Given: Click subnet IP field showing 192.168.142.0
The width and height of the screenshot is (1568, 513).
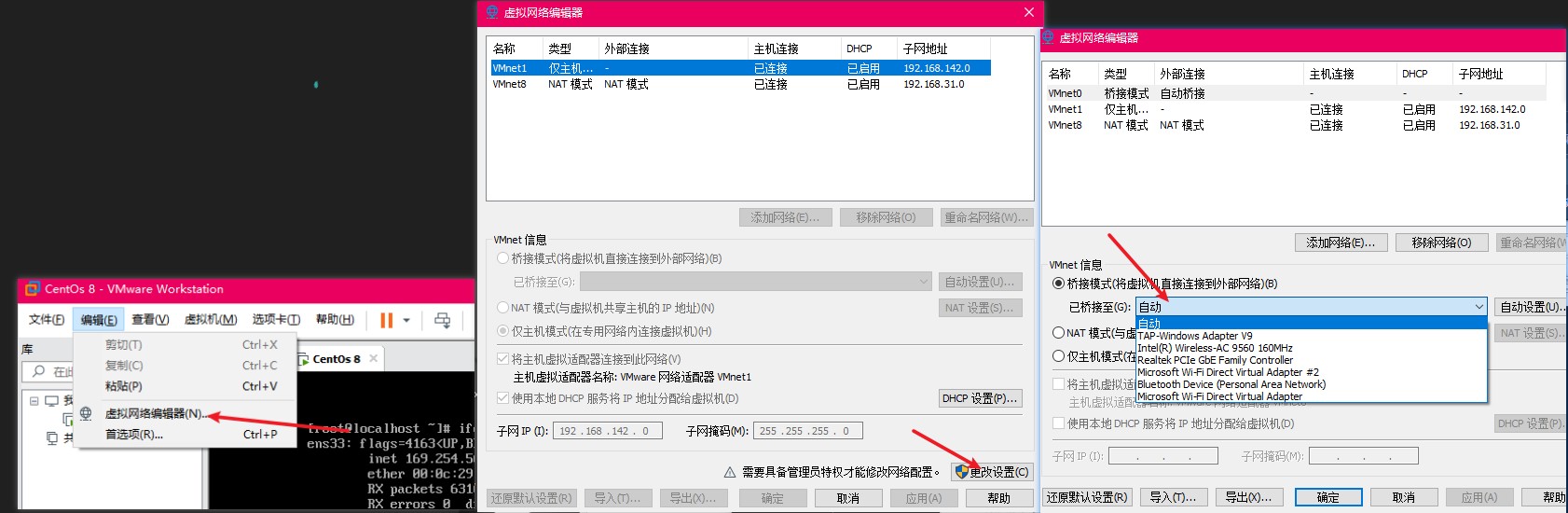Looking at the screenshot, I should (608, 431).
